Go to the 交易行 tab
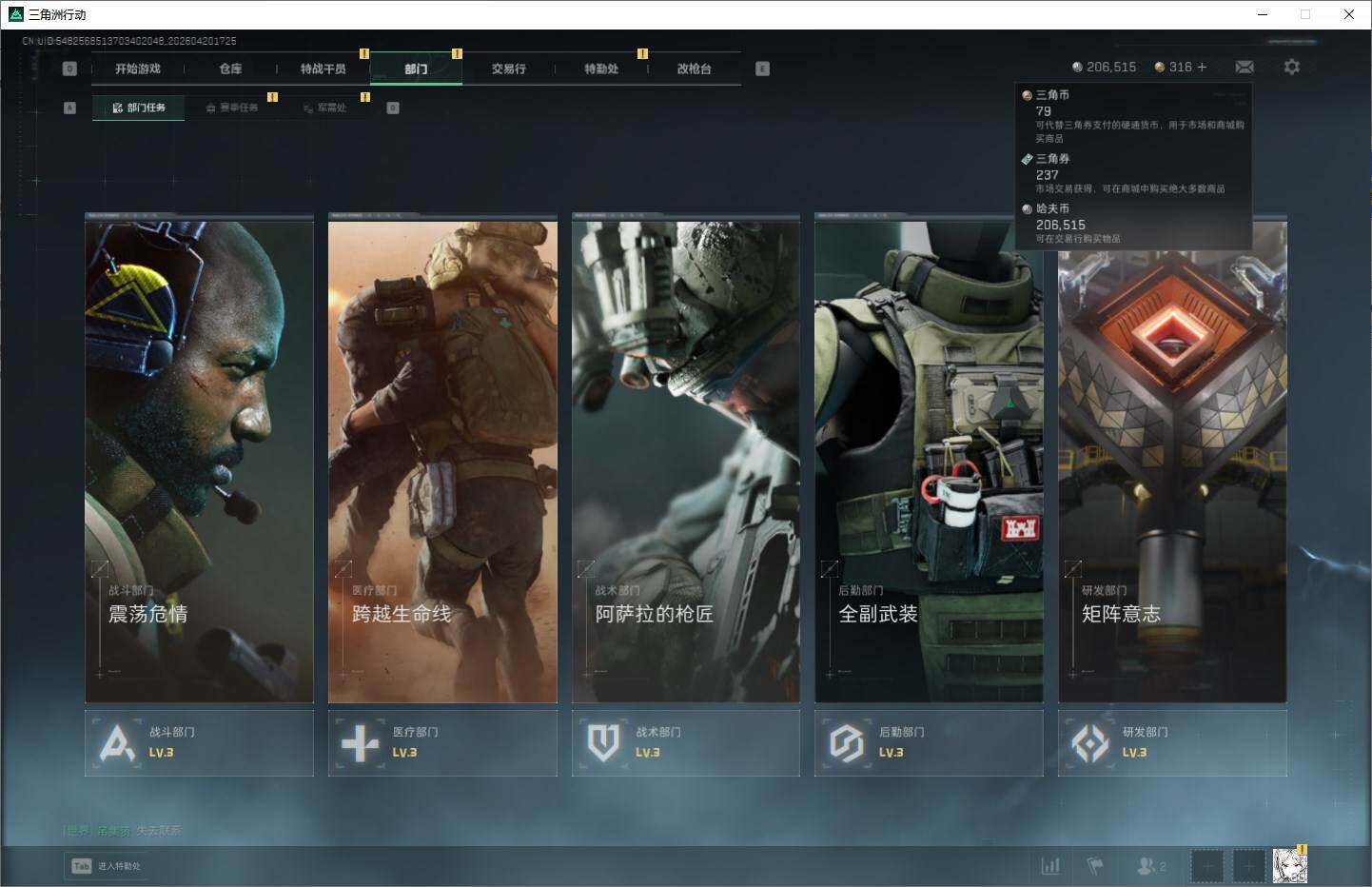Image resolution: width=1372 pixels, height=887 pixels. click(508, 69)
